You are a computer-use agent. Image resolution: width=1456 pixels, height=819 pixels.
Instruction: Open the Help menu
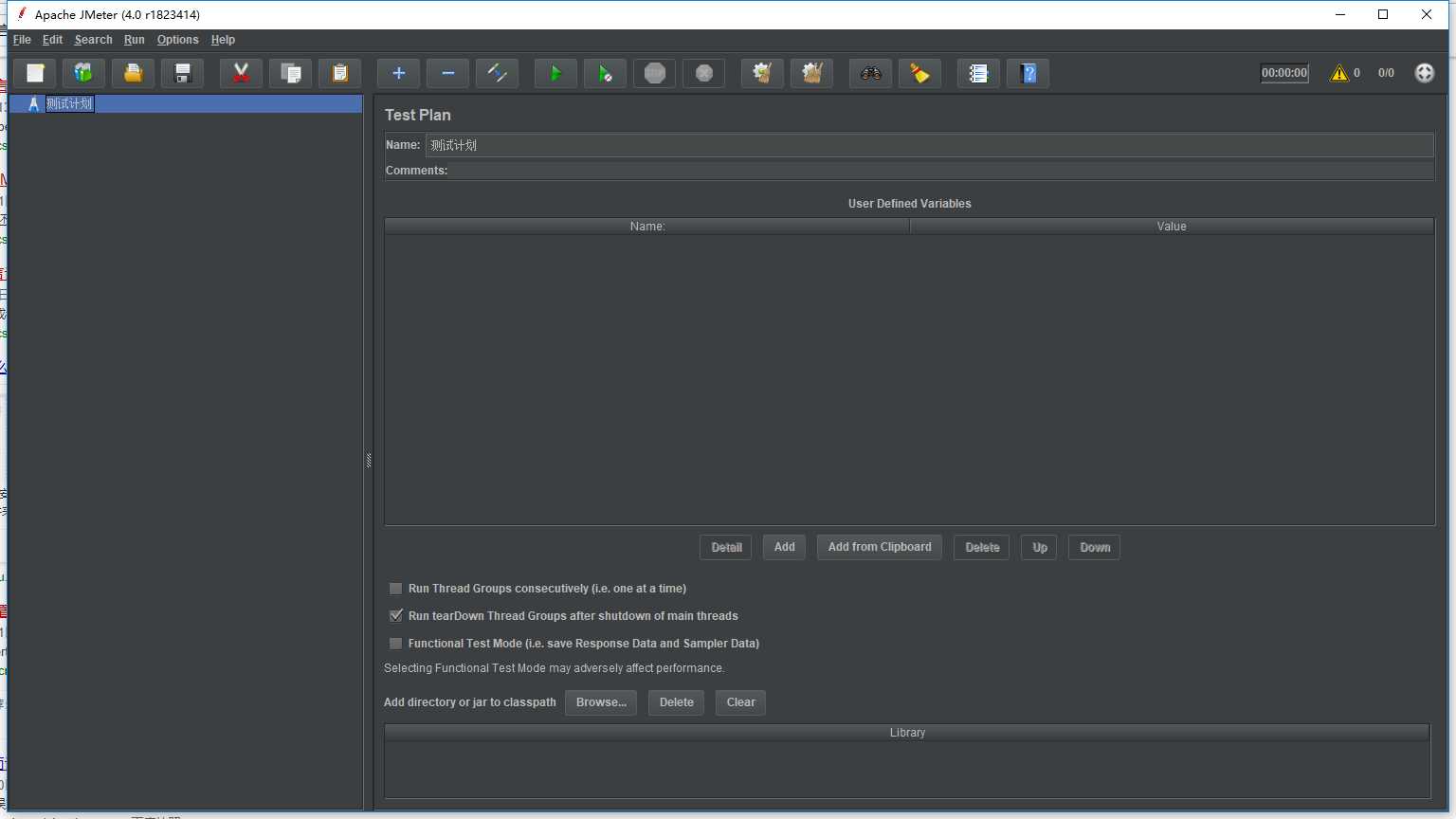(223, 40)
